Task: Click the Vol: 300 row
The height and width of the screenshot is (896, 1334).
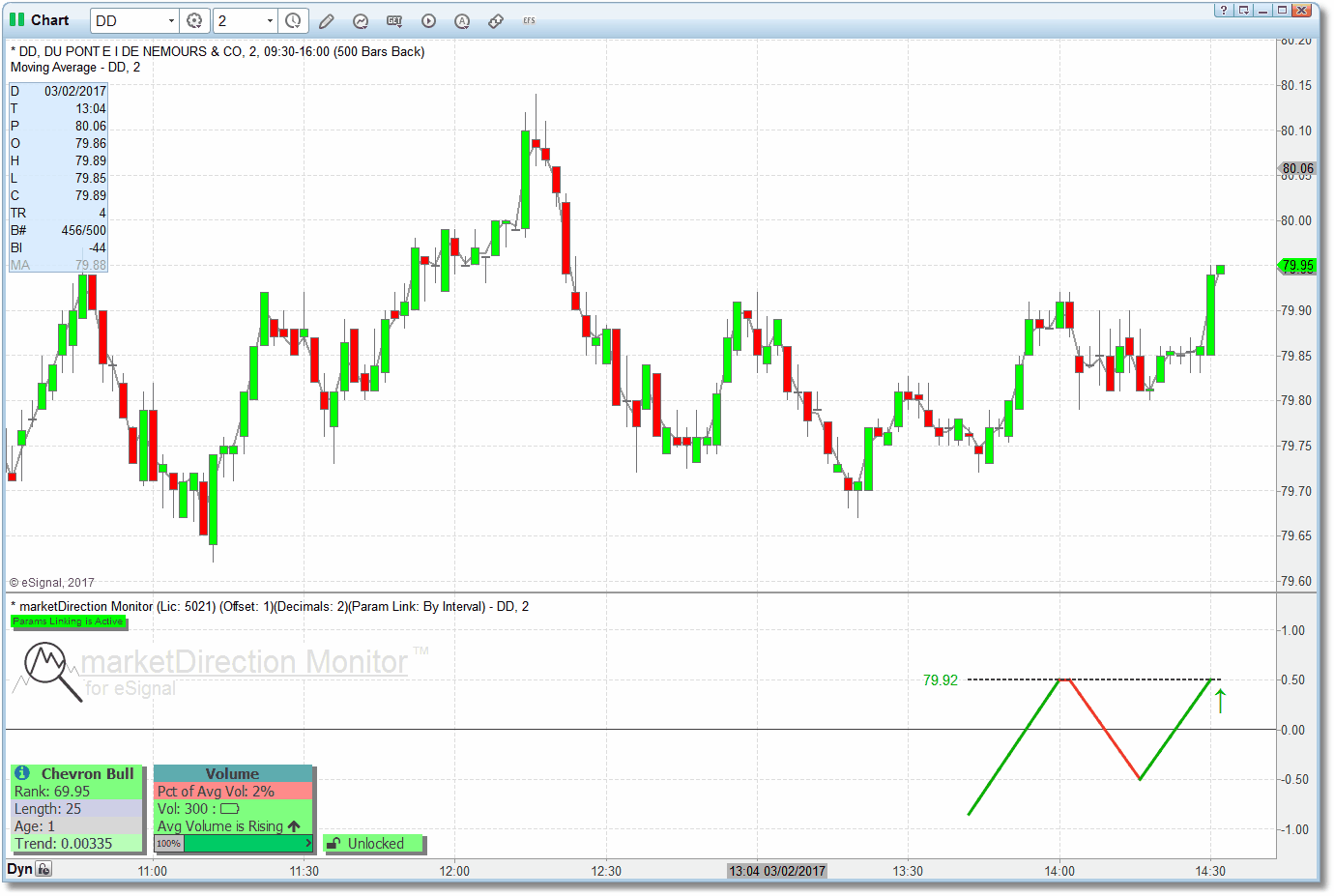Action: point(233,809)
